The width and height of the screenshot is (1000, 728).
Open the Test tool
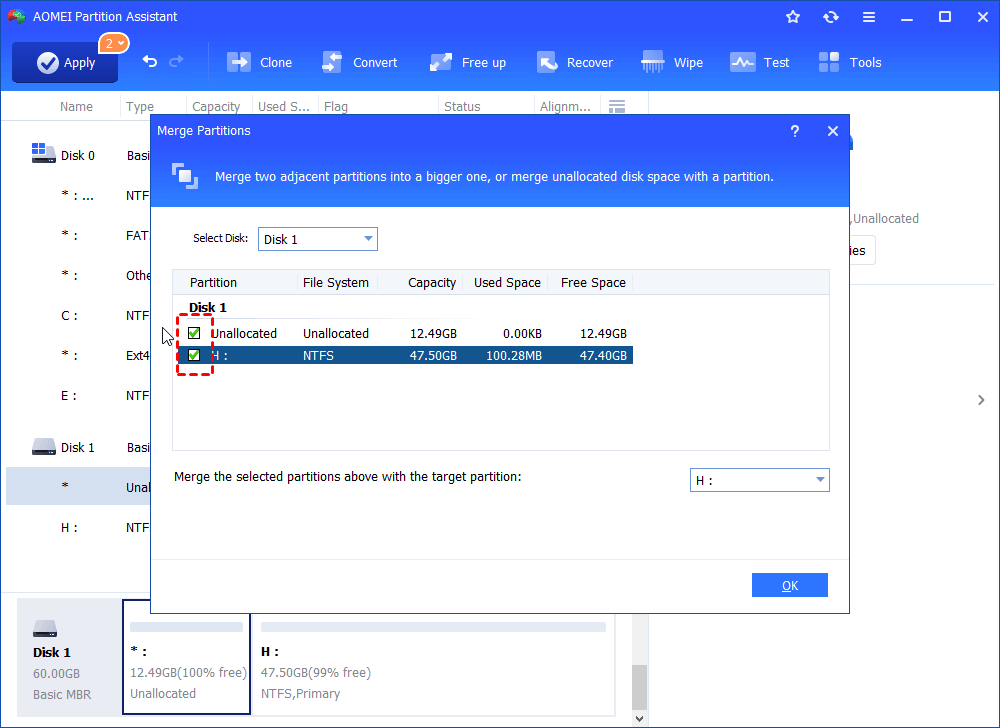tap(760, 62)
